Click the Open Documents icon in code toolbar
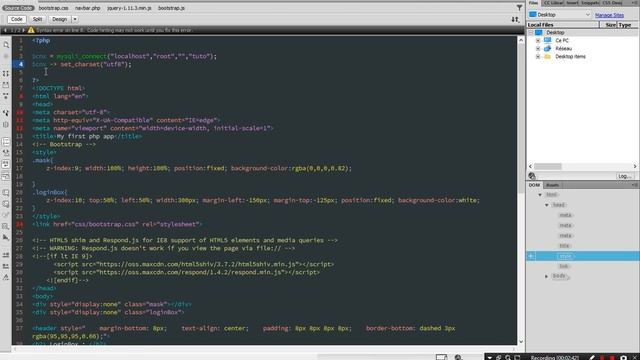The height and width of the screenshot is (360, 640). [x=6, y=44]
